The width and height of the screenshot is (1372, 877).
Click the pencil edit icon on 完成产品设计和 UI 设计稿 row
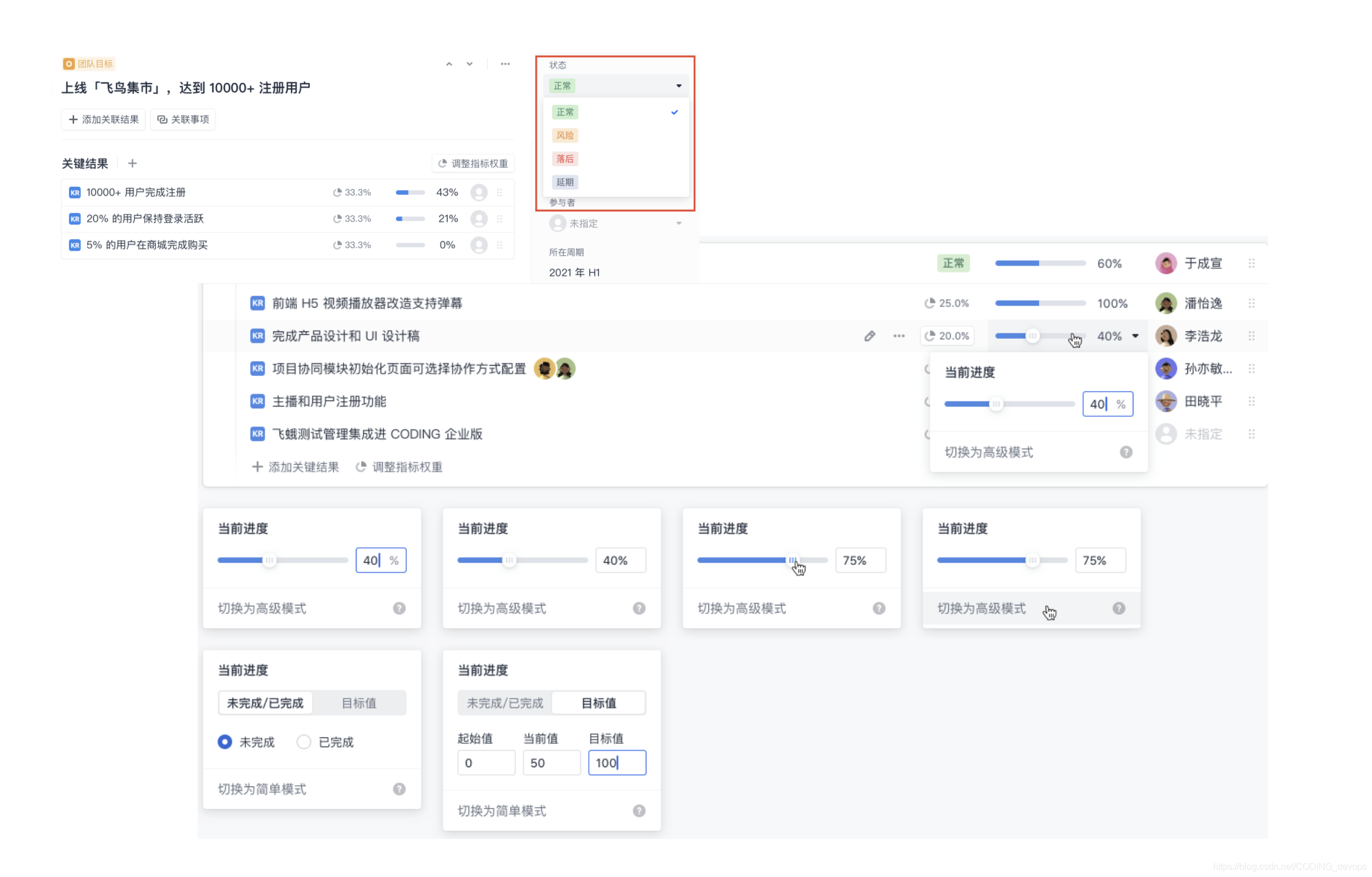coord(870,335)
